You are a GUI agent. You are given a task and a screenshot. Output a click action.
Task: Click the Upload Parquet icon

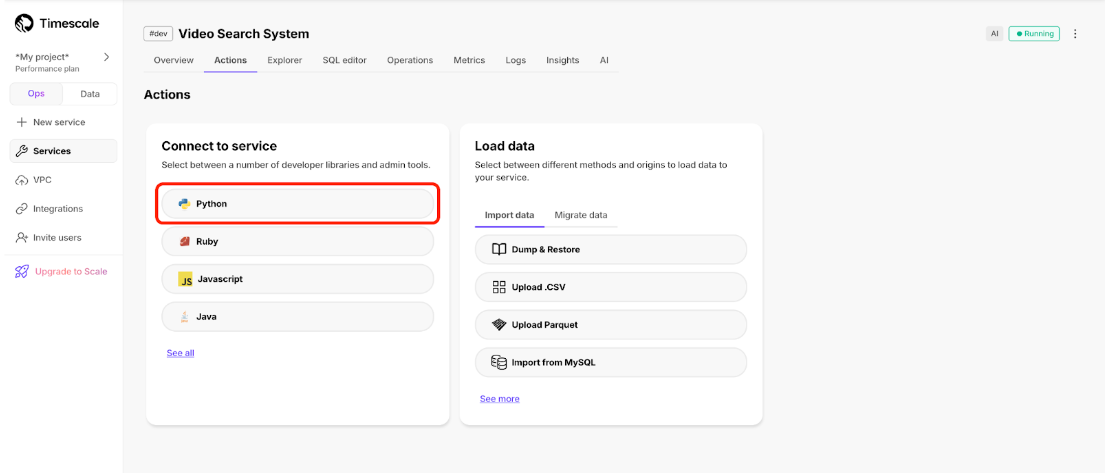point(499,325)
